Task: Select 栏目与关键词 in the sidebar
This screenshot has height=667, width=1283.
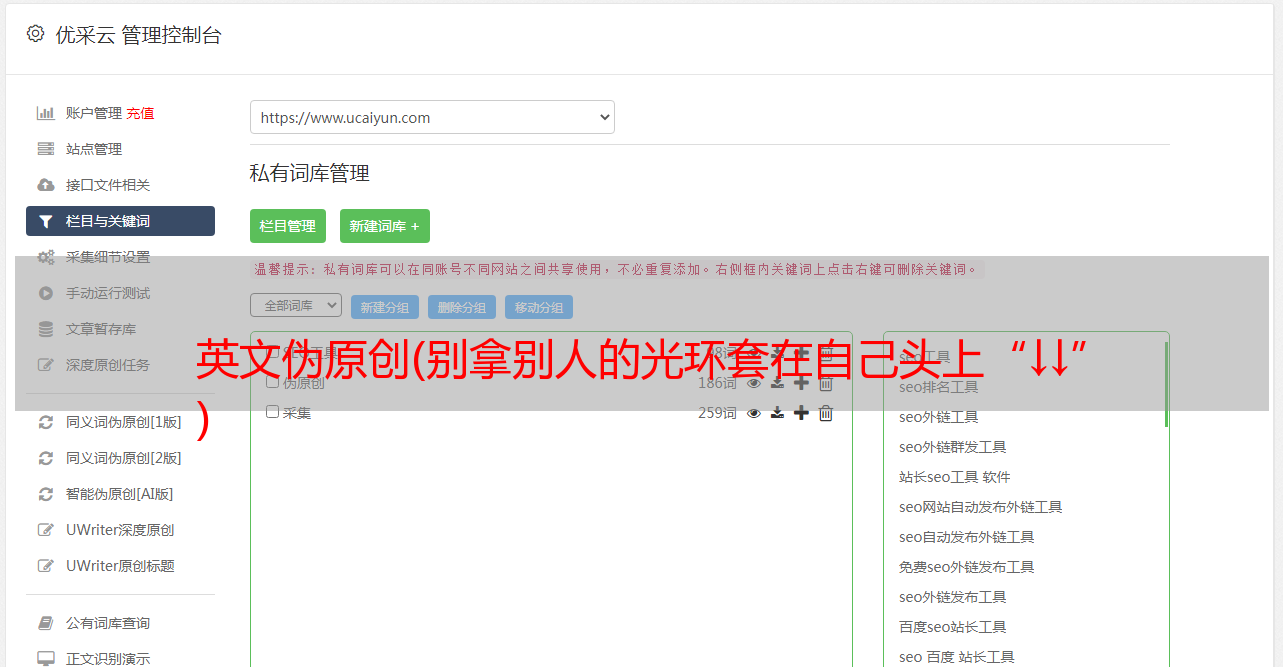Action: 120,221
